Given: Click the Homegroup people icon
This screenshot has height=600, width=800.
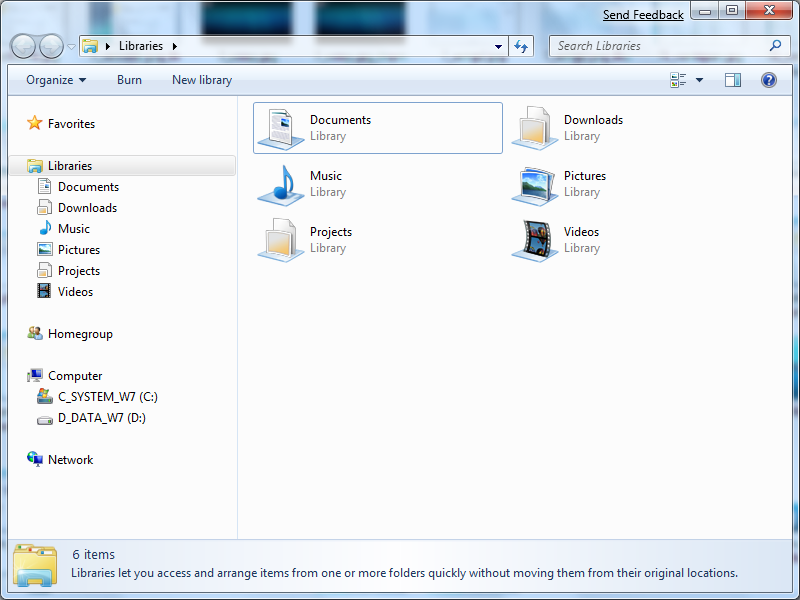Looking at the screenshot, I should pyautogui.click(x=35, y=333).
